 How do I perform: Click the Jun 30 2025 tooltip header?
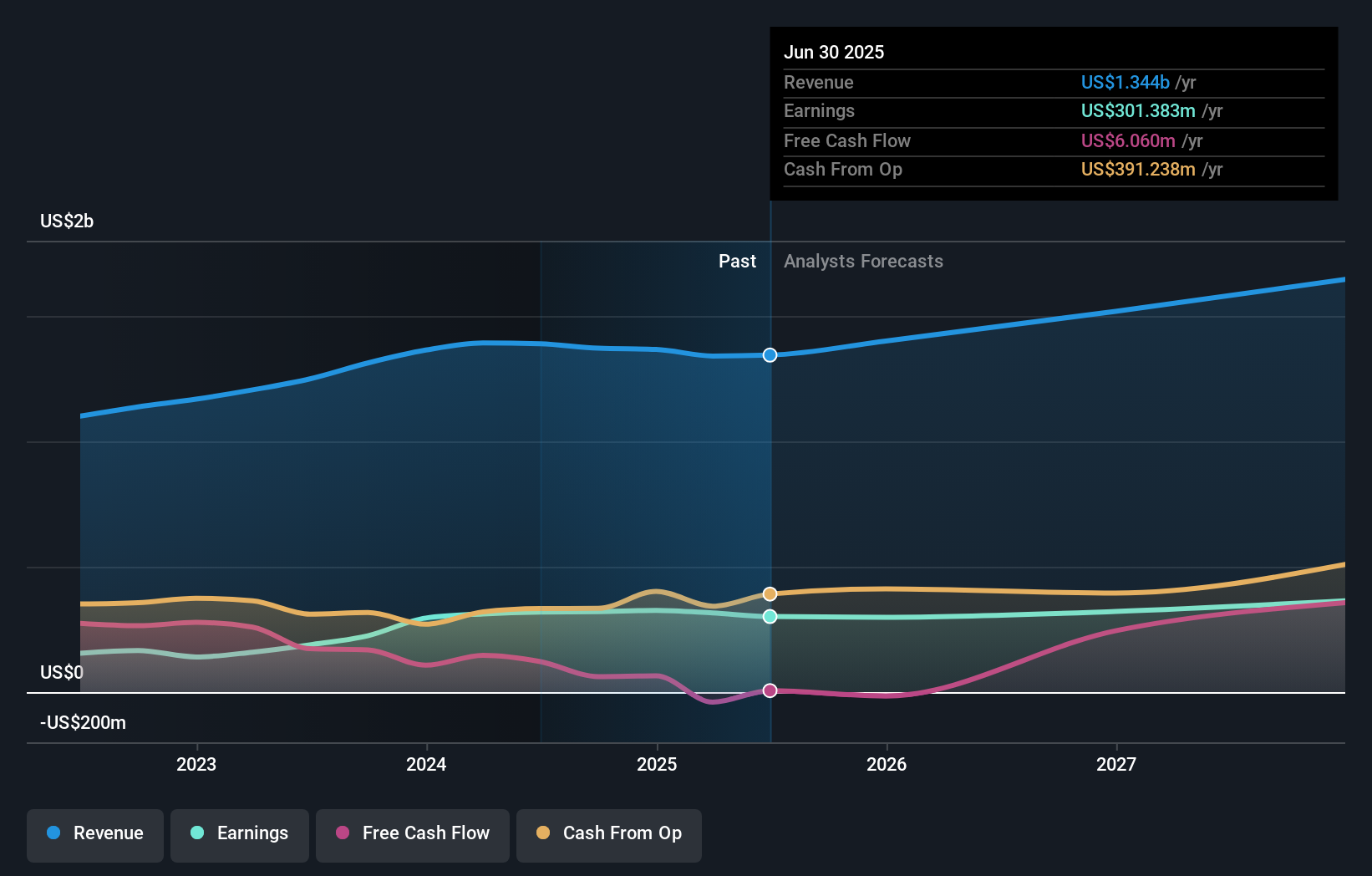pos(834,52)
